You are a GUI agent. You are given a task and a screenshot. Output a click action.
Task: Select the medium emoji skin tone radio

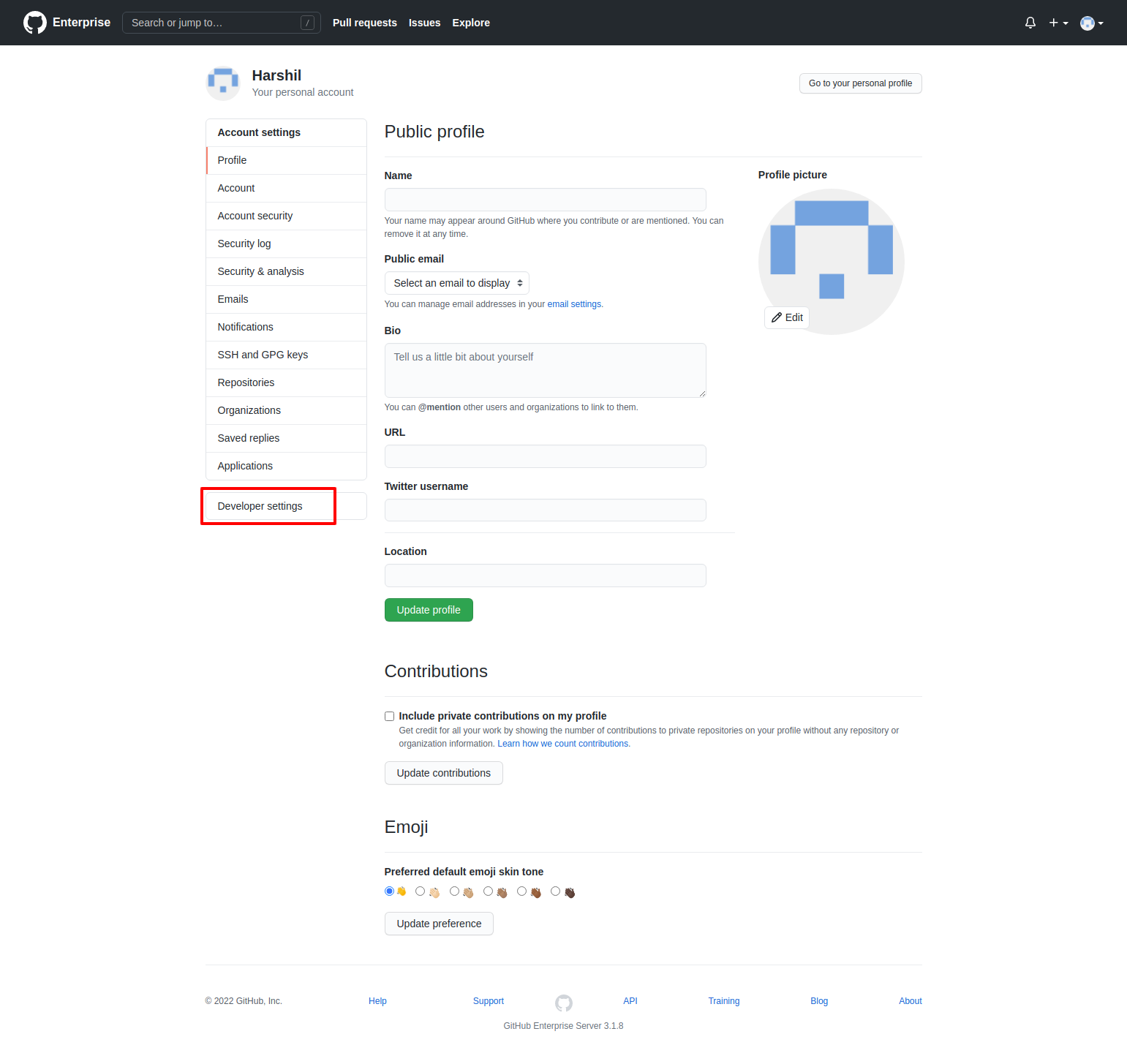488,891
